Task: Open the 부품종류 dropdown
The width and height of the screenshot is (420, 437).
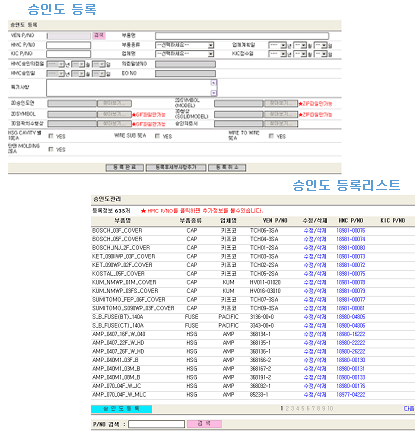Action: pyautogui.click(x=184, y=45)
